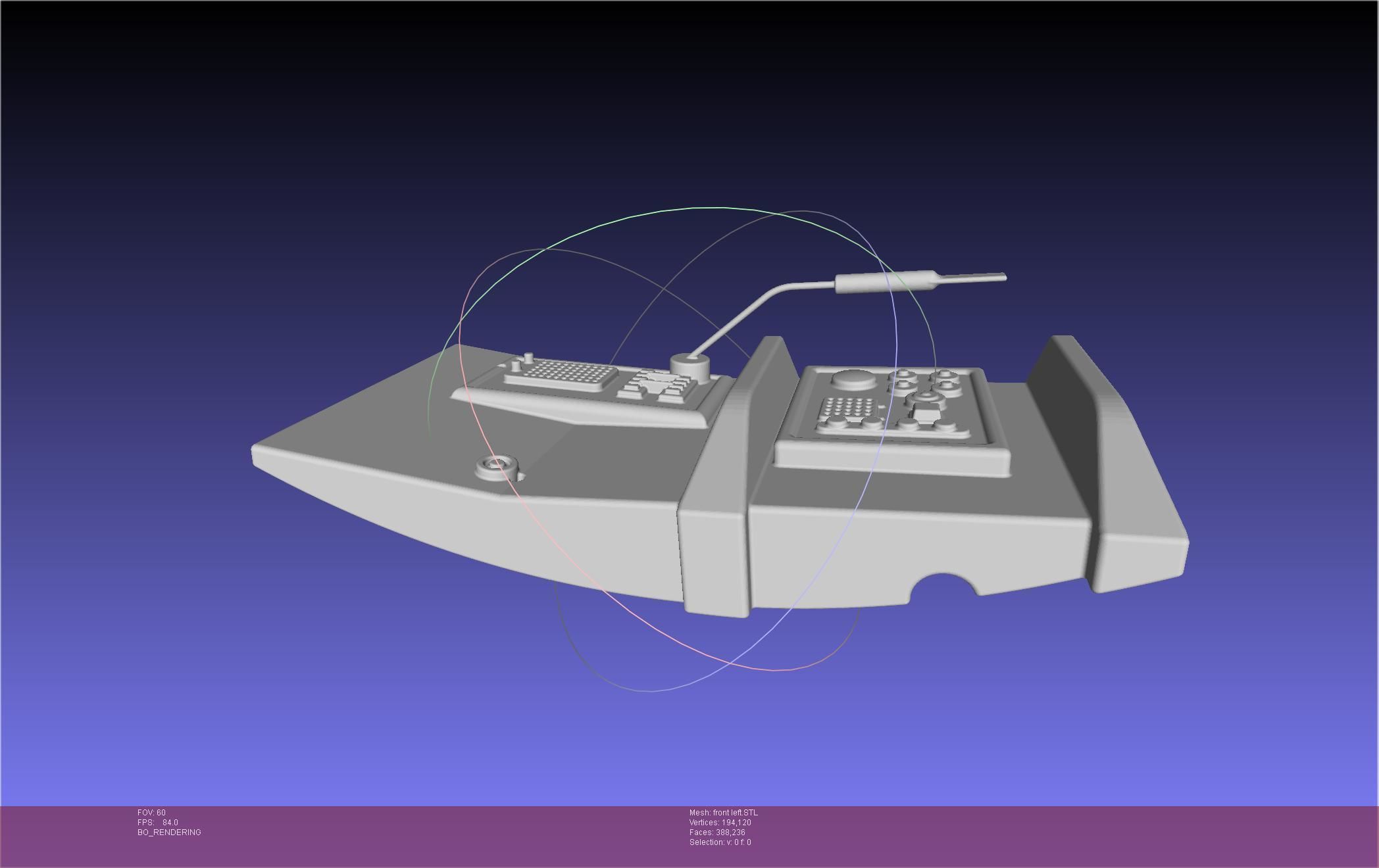This screenshot has height=868, width=1379.
Task: Click the BO_RENDERING status label
Action: [169, 832]
